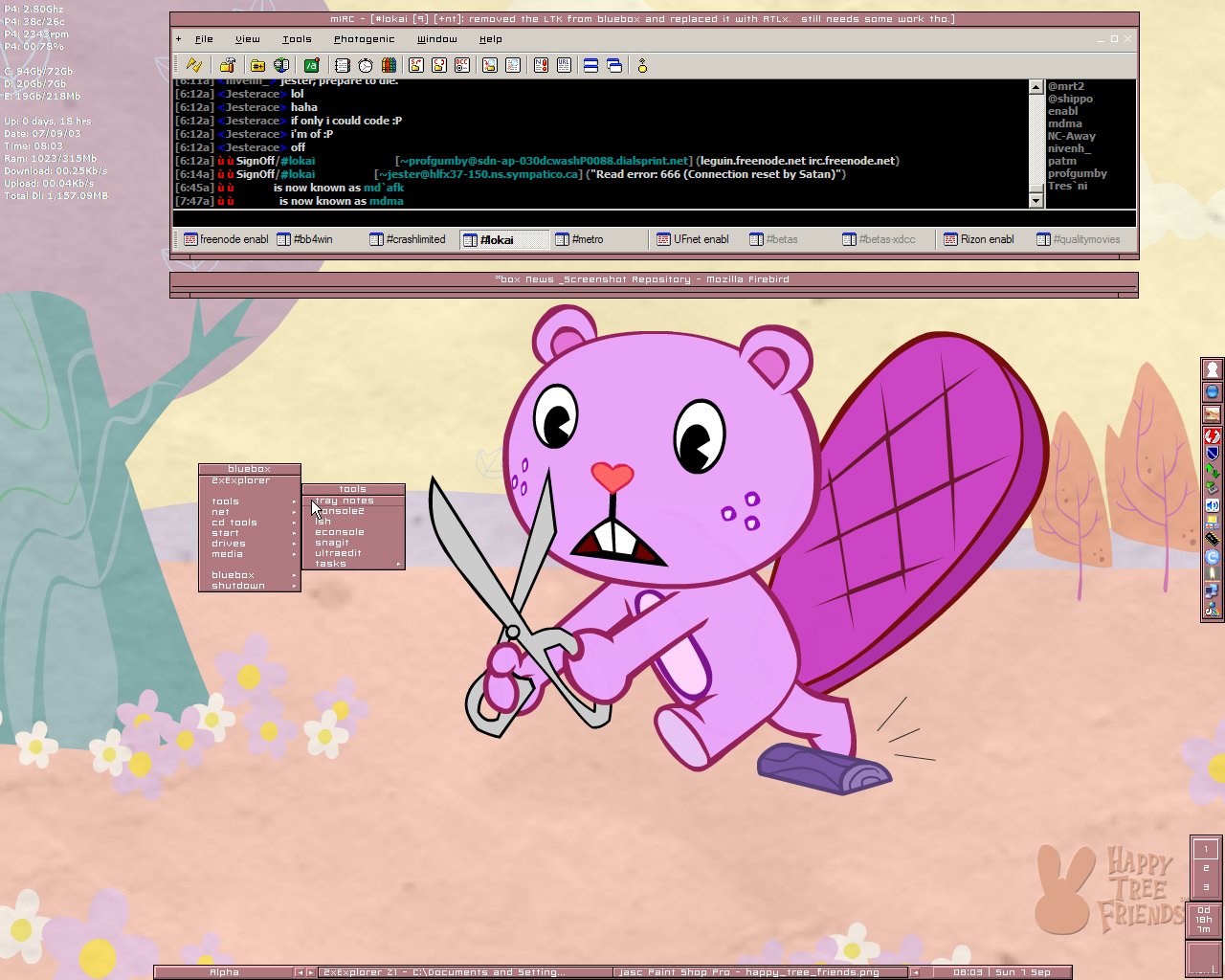Launch snagit from the tools submenu
Image resolution: width=1225 pixels, height=980 pixels.
click(x=353, y=543)
